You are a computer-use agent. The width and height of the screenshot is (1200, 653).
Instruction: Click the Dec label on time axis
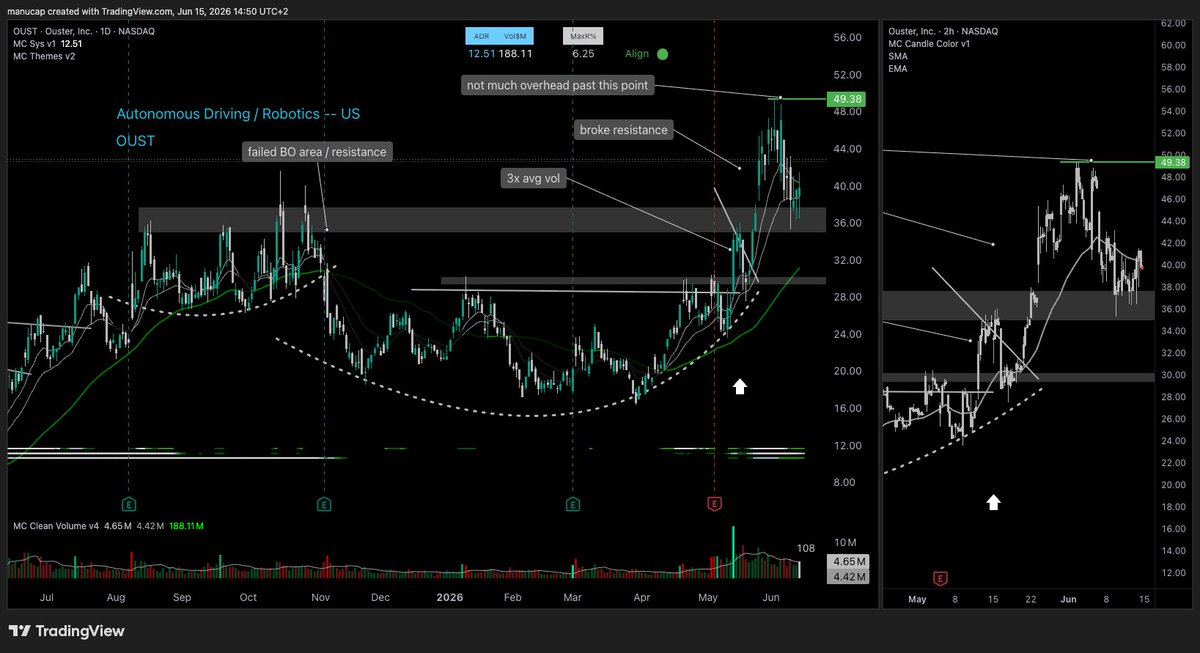coord(379,597)
